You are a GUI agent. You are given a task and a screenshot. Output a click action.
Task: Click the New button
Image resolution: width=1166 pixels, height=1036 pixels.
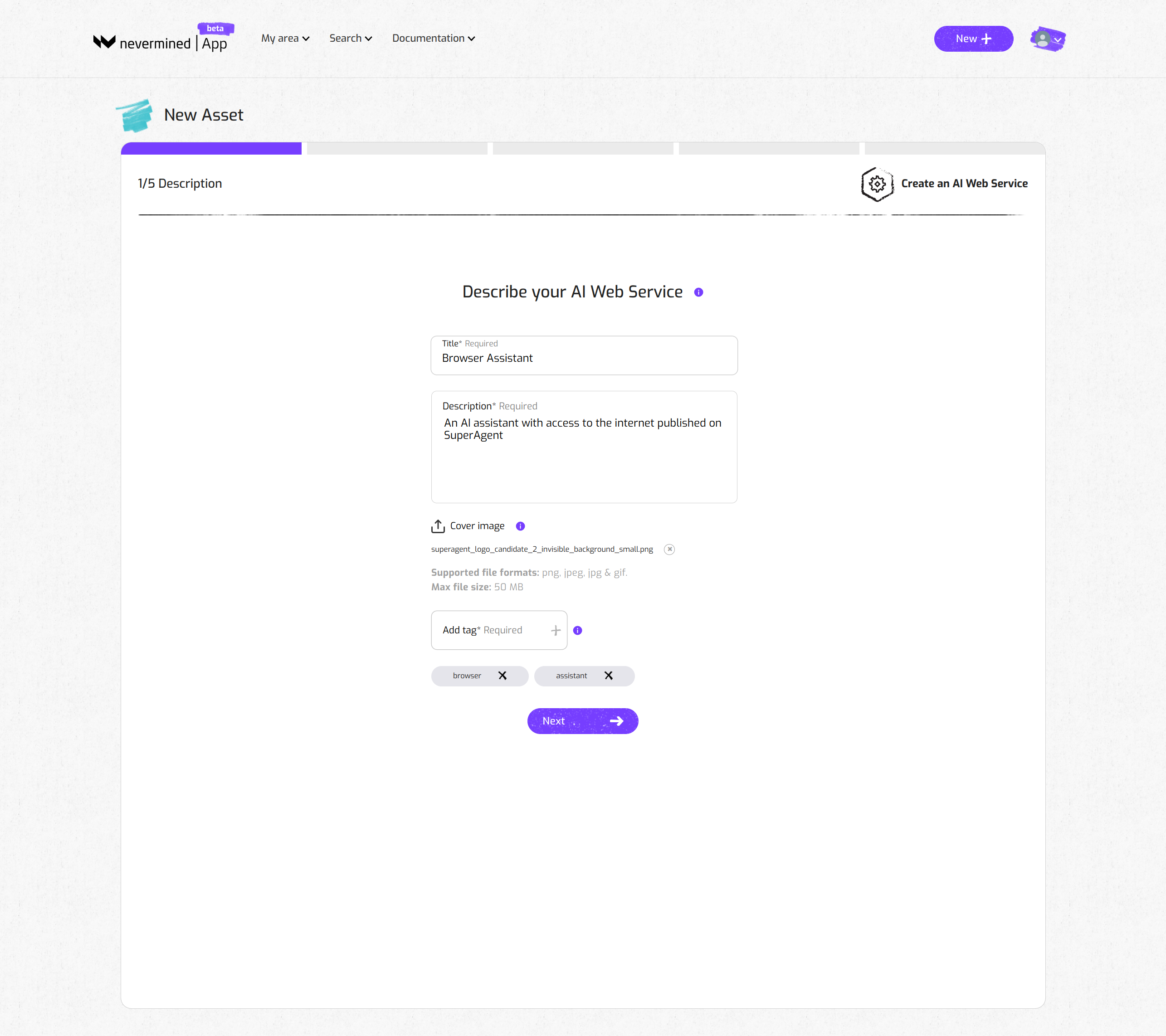coord(973,39)
